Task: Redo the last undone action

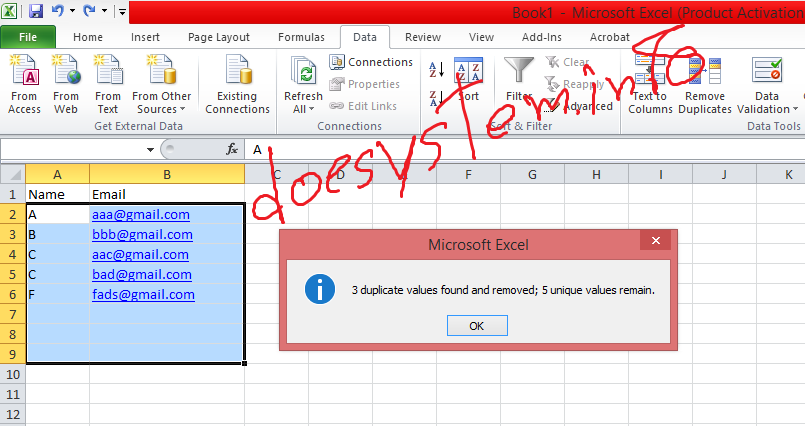Action: [90, 10]
